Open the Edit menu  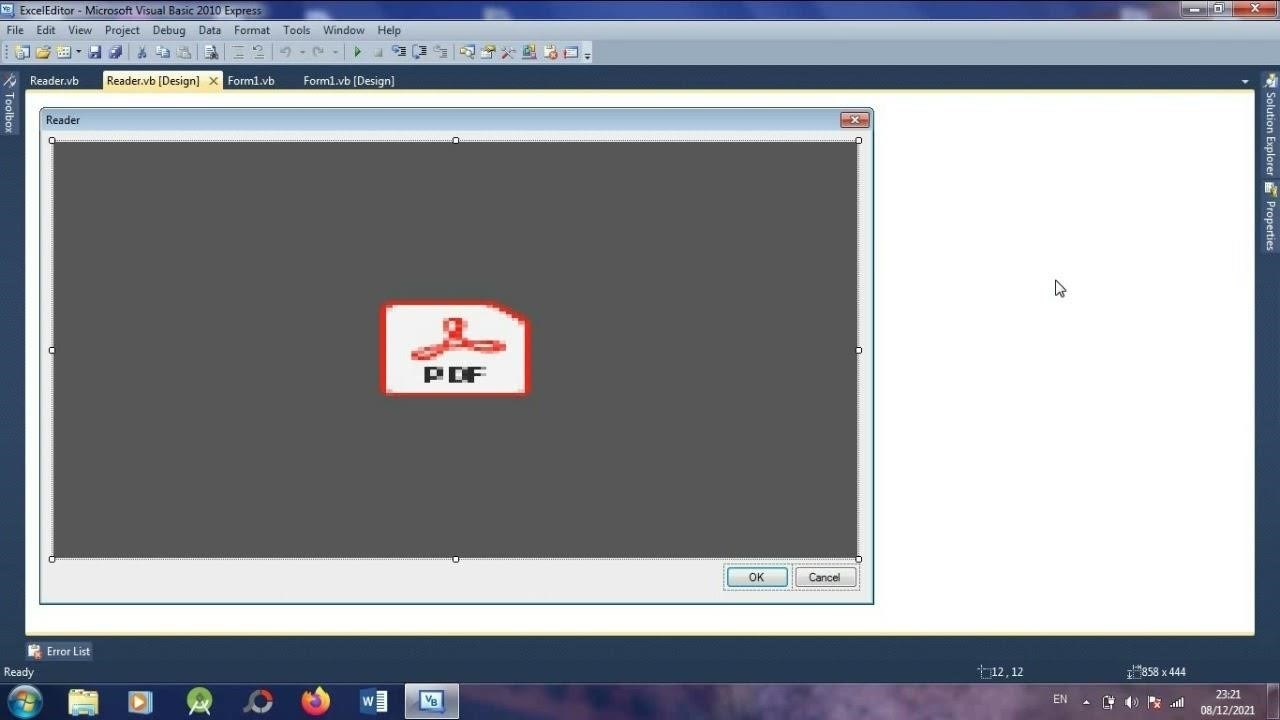tap(46, 30)
